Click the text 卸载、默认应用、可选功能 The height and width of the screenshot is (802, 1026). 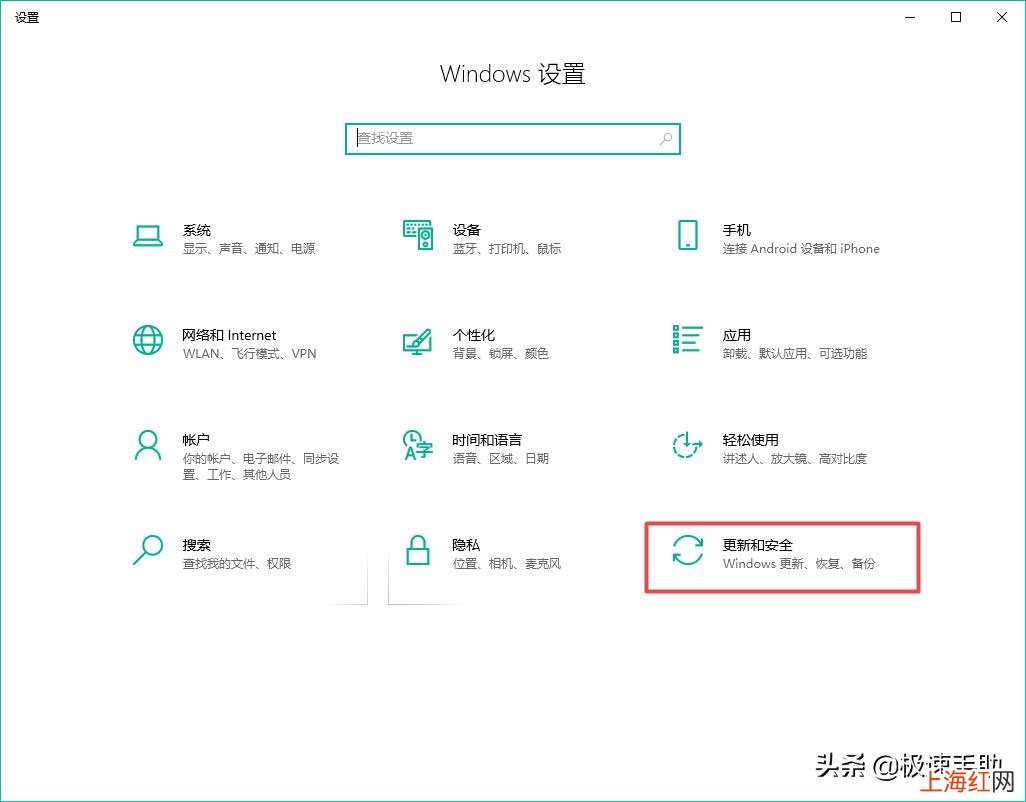(795, 354)
